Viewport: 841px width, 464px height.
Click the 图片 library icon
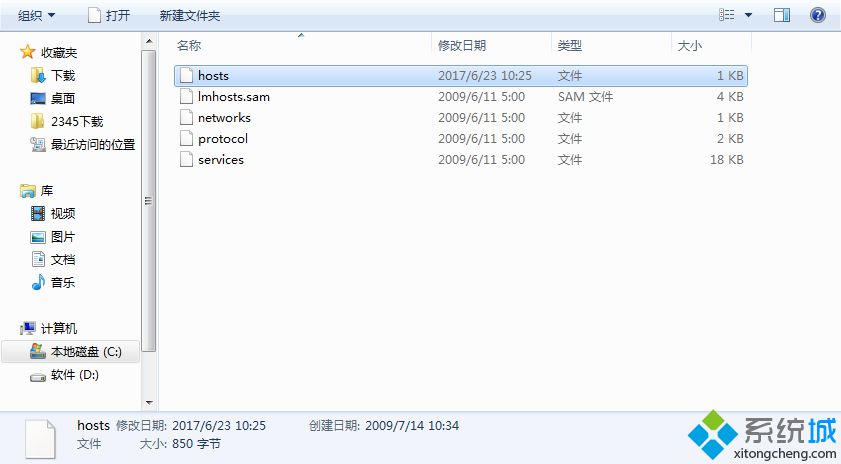[x=38, y=237]
